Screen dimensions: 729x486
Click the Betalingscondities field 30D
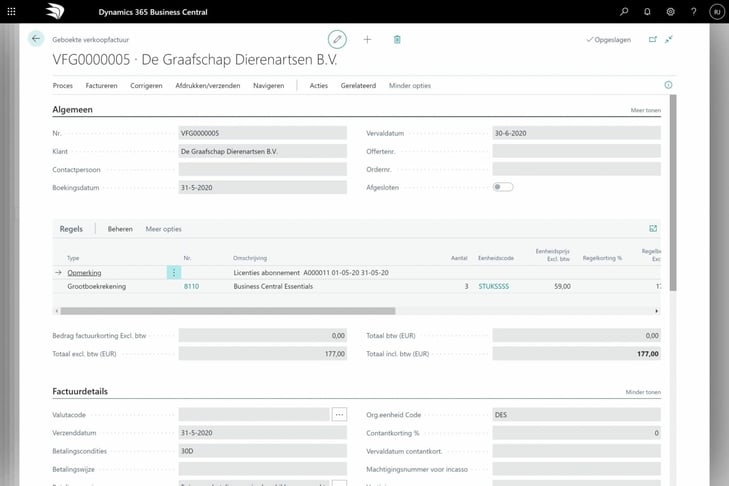(x=263, y=451)
